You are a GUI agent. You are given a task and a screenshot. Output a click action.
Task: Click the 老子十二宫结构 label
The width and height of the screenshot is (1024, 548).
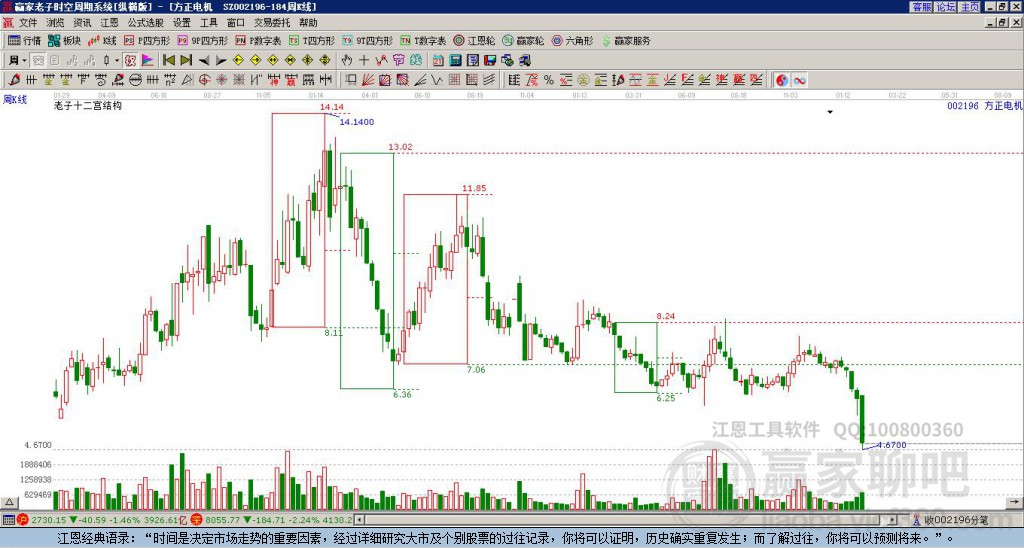tap(88, 105)
